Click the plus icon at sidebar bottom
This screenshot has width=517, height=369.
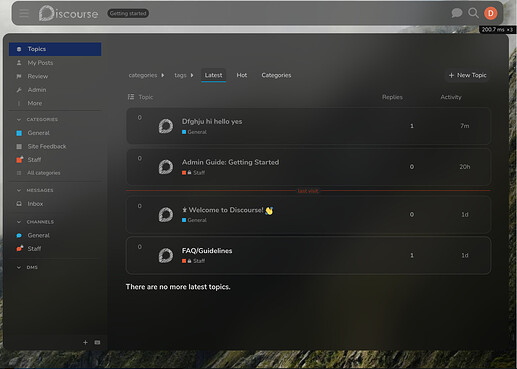85,342
